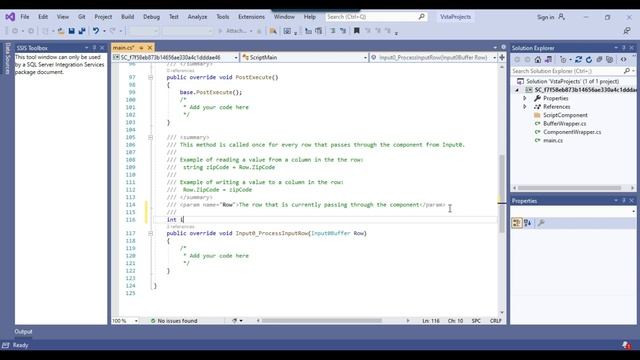The width and height of the screenshot is (640, 360).
Task: Click the Collapse All icon in Solution Explorer
Action: point(599,60)
